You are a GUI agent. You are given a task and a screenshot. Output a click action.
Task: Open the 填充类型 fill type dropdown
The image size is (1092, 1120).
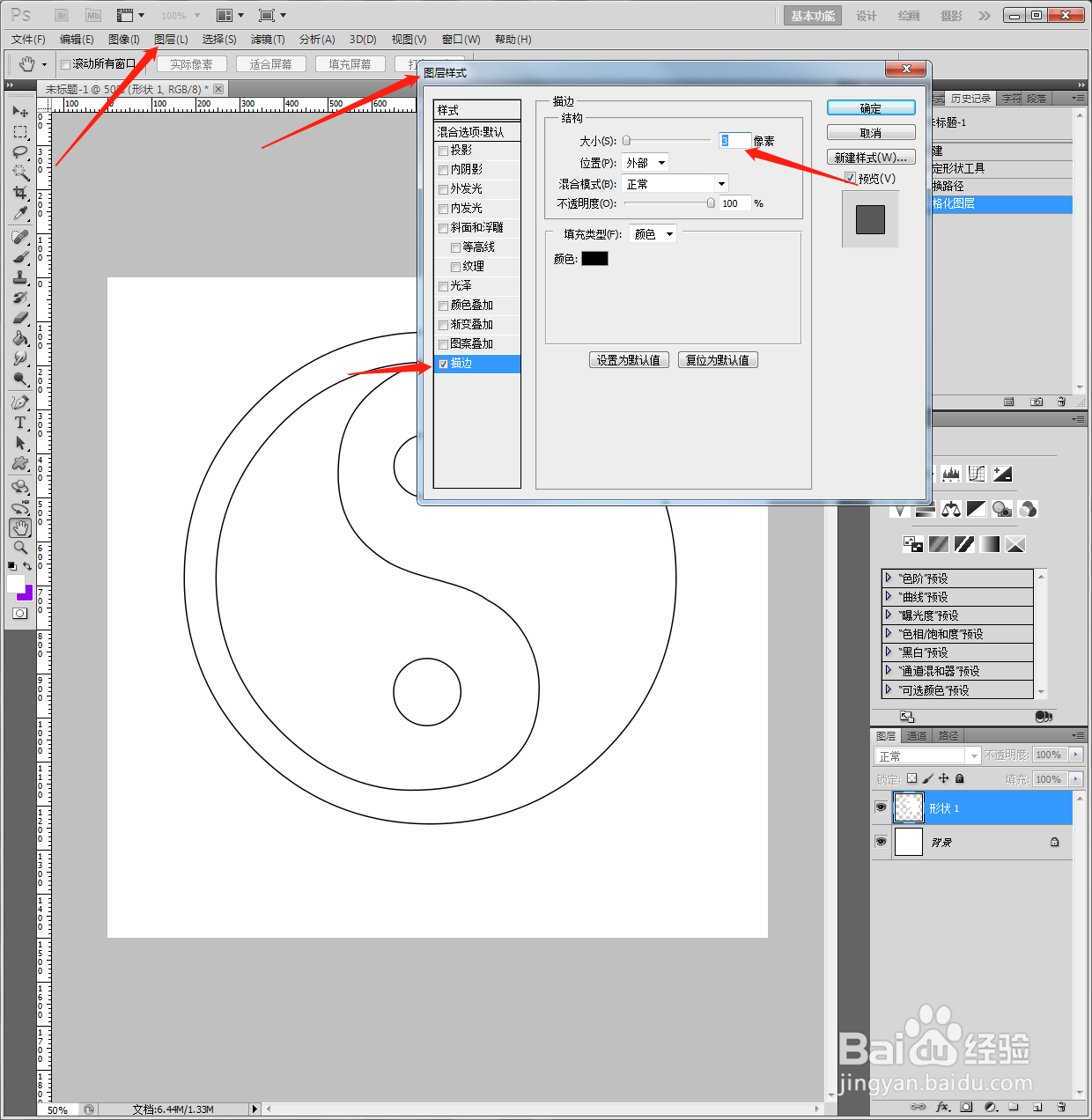(653, 234)
